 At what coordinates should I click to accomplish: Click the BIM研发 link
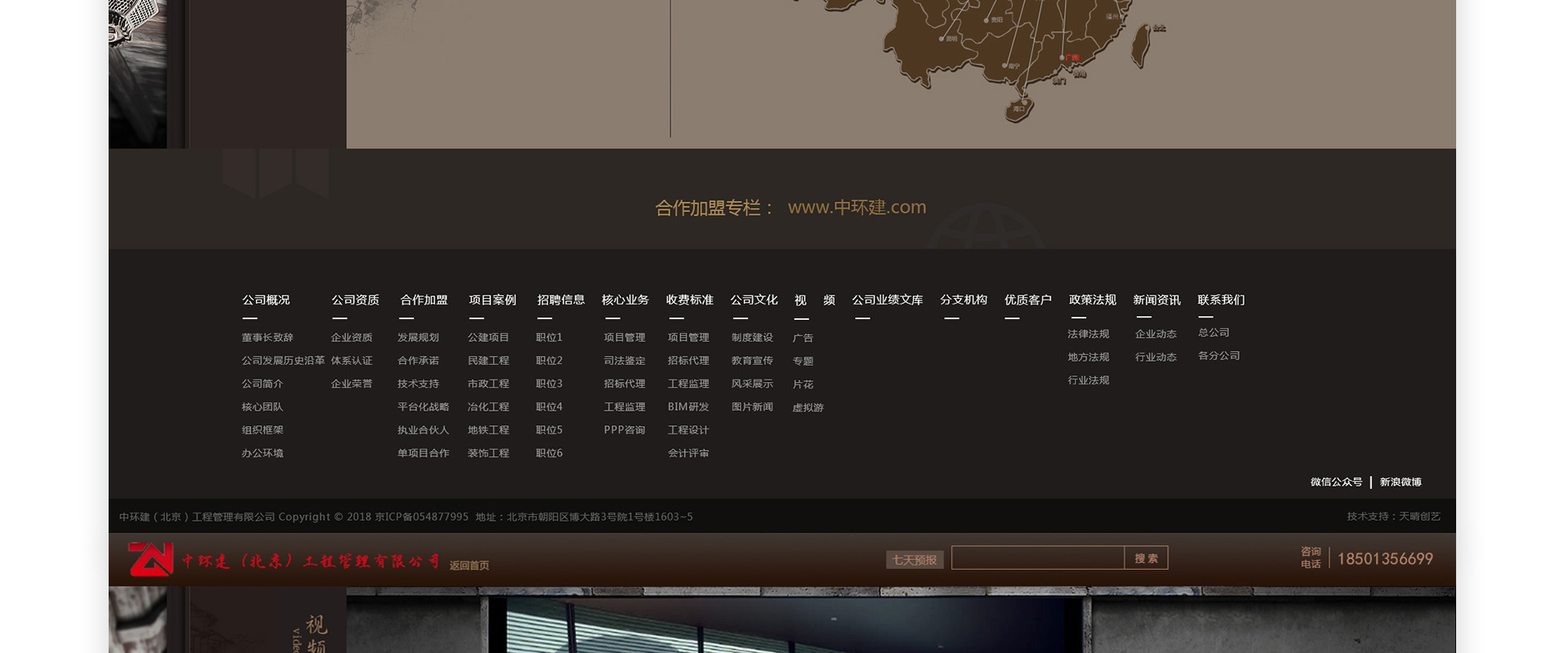coord(688,407)
